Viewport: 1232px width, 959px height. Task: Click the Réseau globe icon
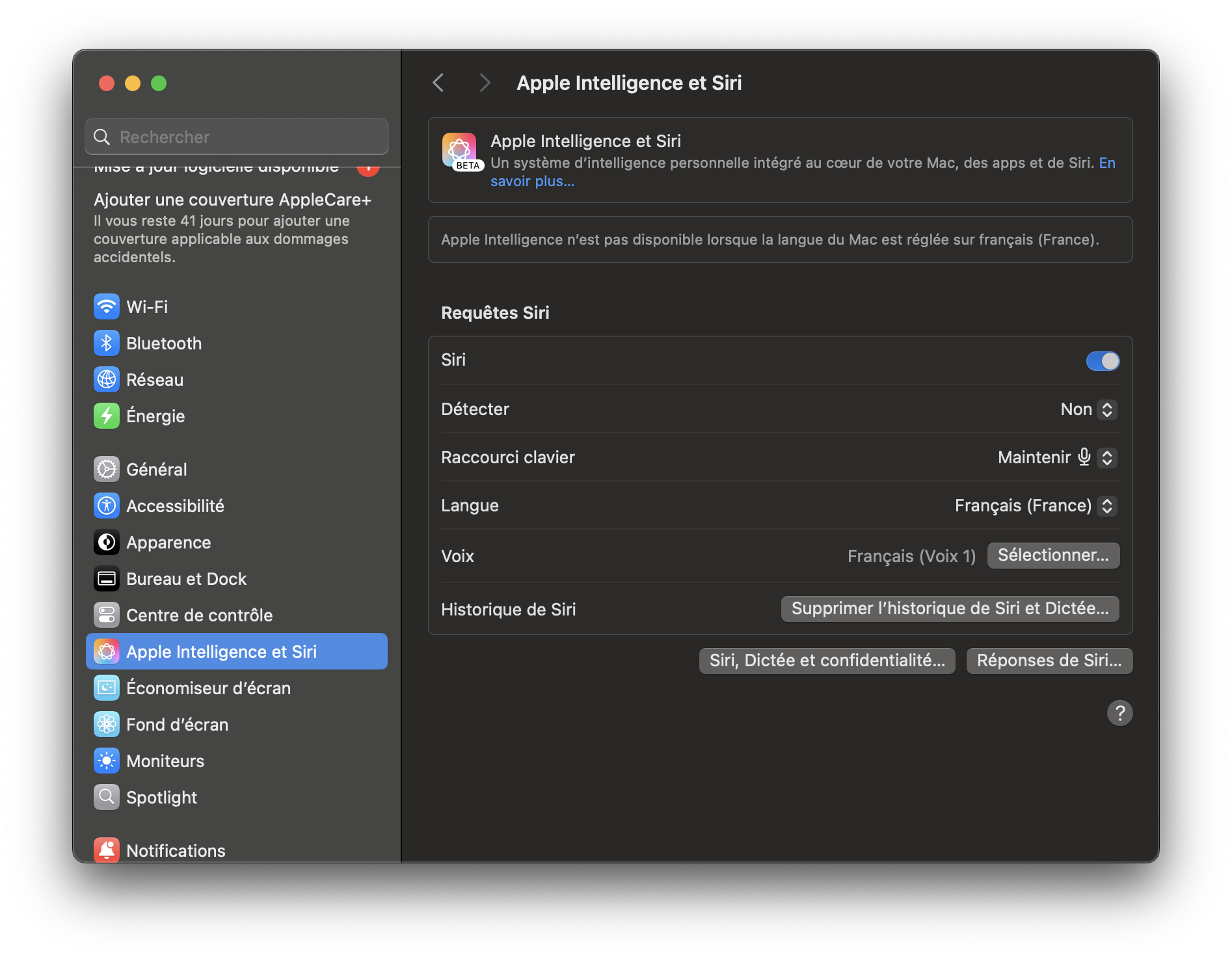(x=107, y=379)
